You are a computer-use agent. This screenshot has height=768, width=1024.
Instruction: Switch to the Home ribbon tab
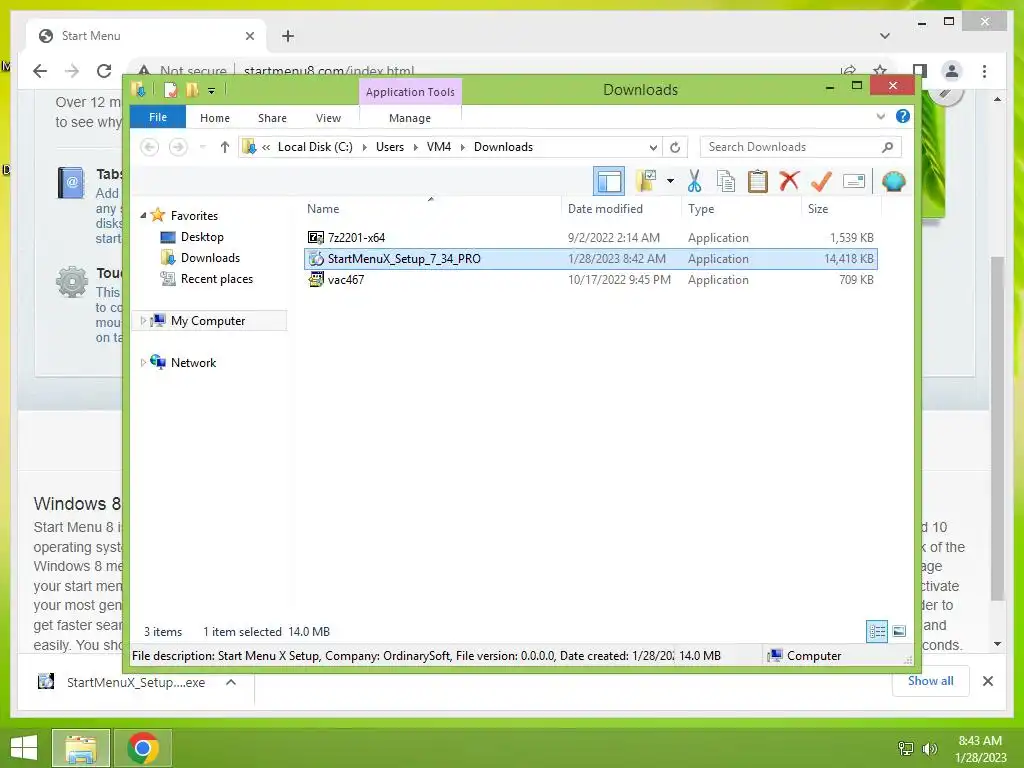[215, 118]
